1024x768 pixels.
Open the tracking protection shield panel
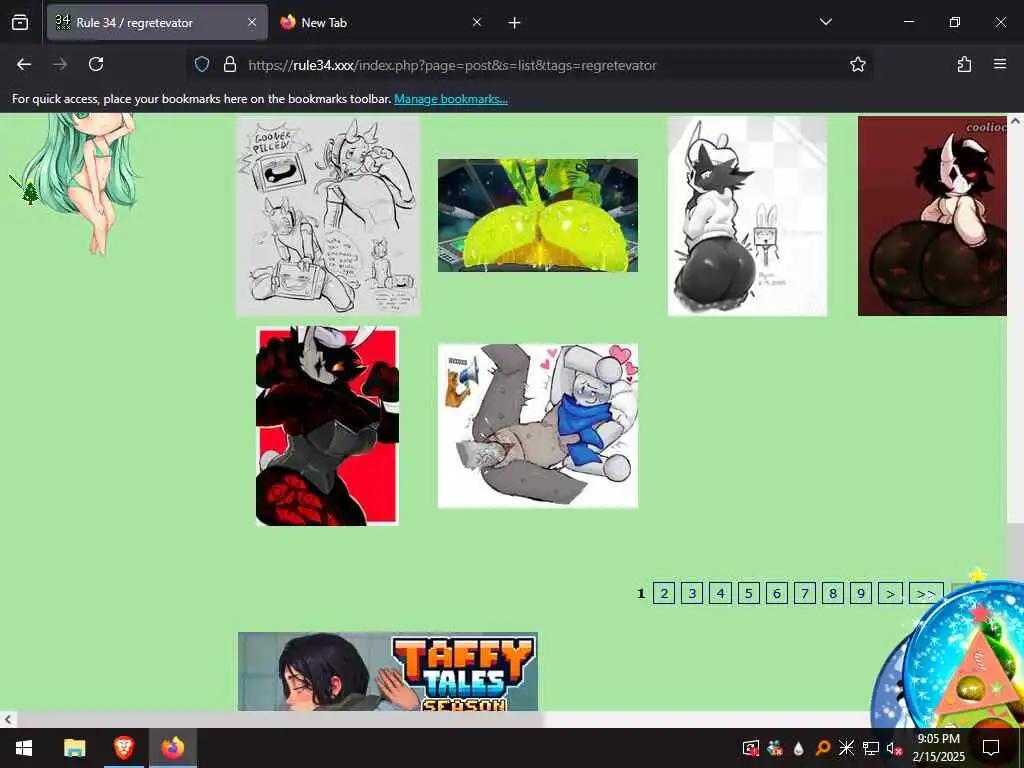202,65
